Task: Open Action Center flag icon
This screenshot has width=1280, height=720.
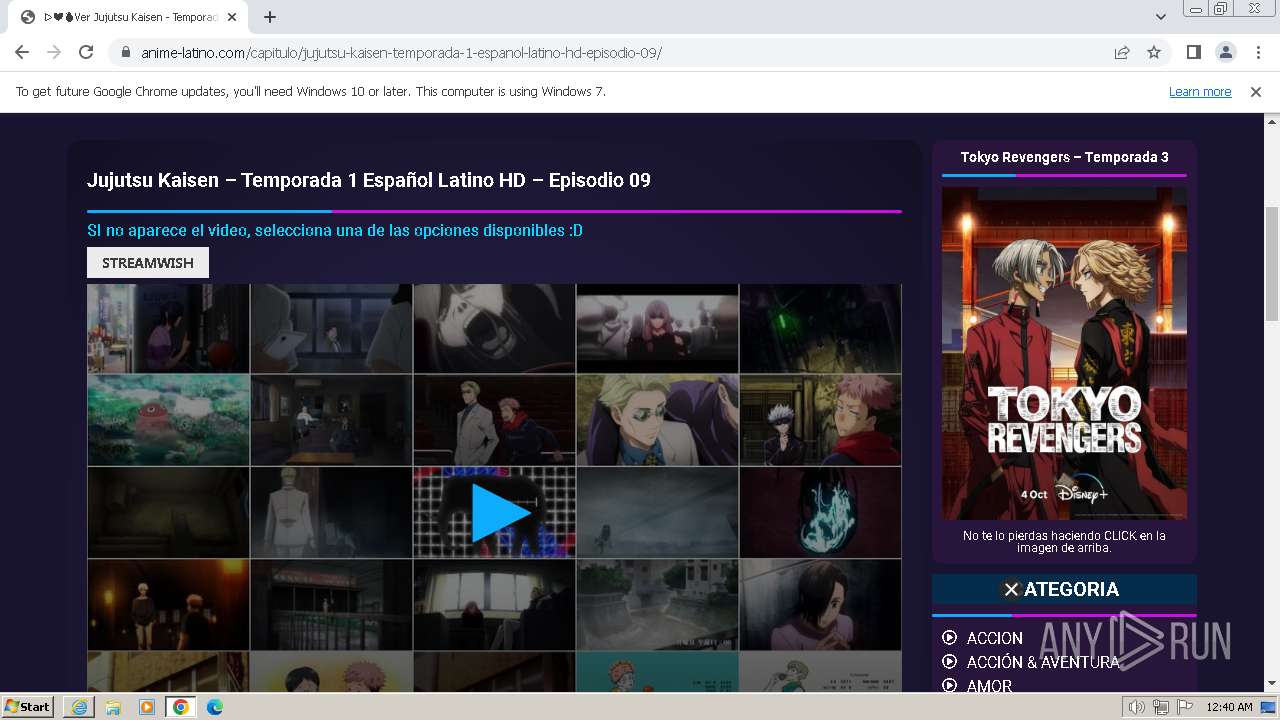Action: point(1185,707)
